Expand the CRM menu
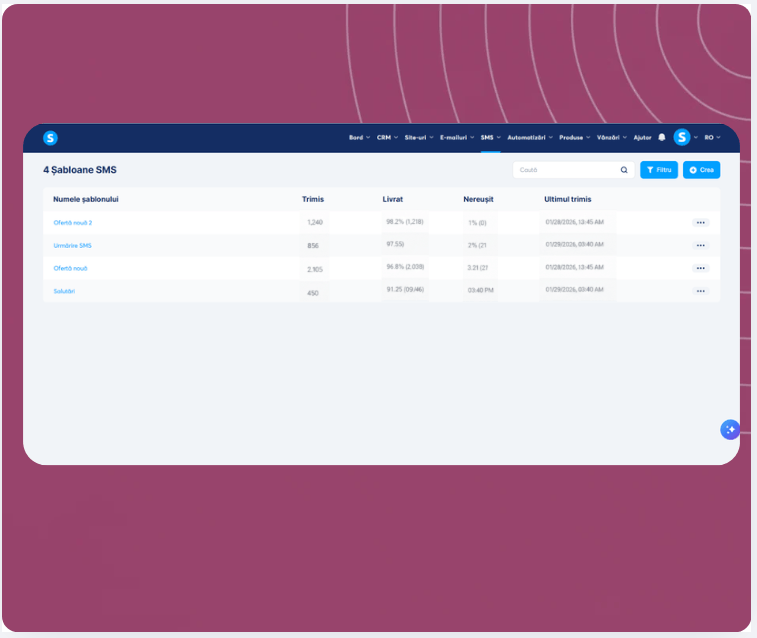Viewport: 757px width, 638px height. [387, 138]
